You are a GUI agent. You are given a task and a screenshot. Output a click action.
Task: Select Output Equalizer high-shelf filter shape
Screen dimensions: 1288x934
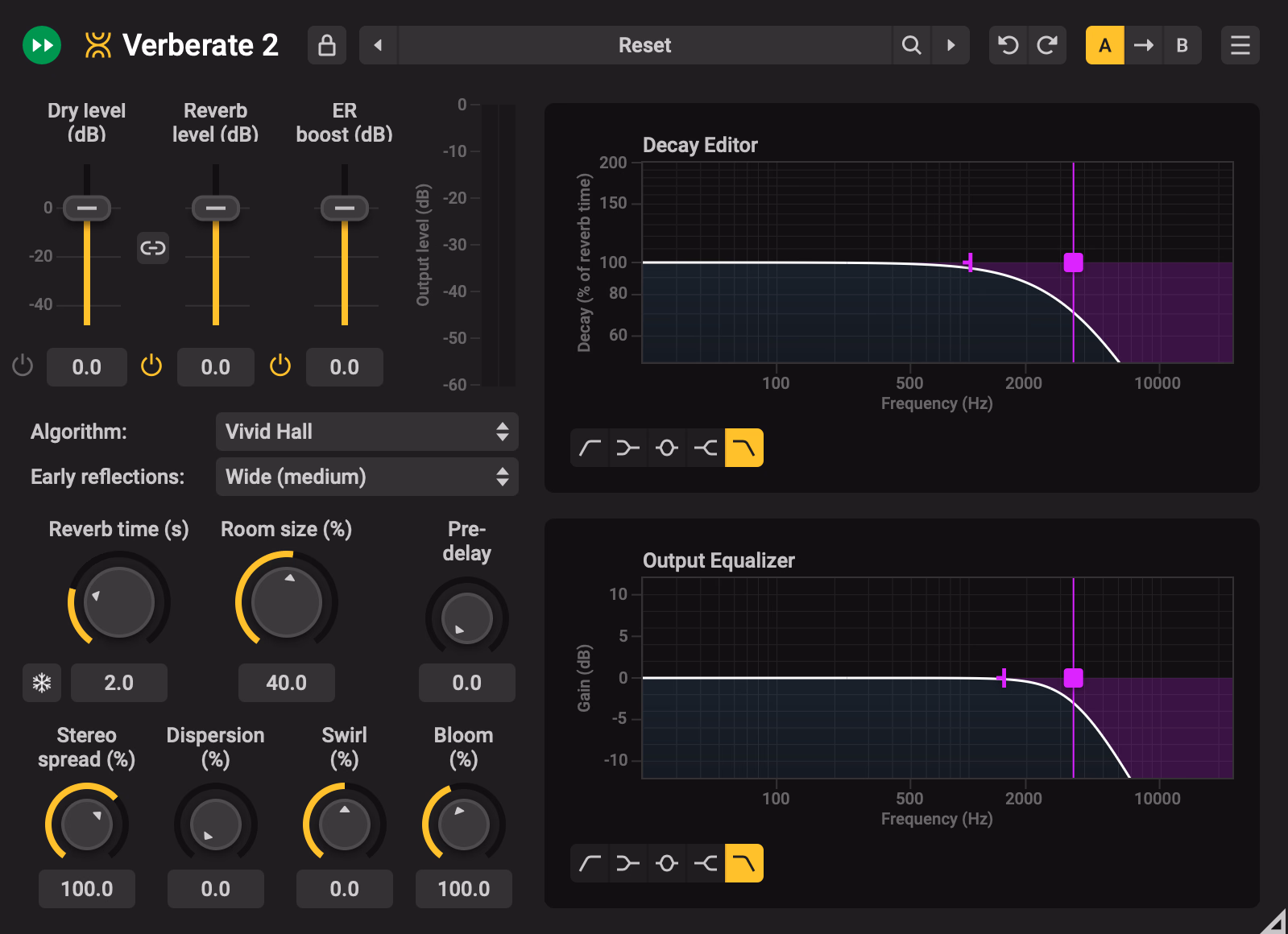coord(706,863)
